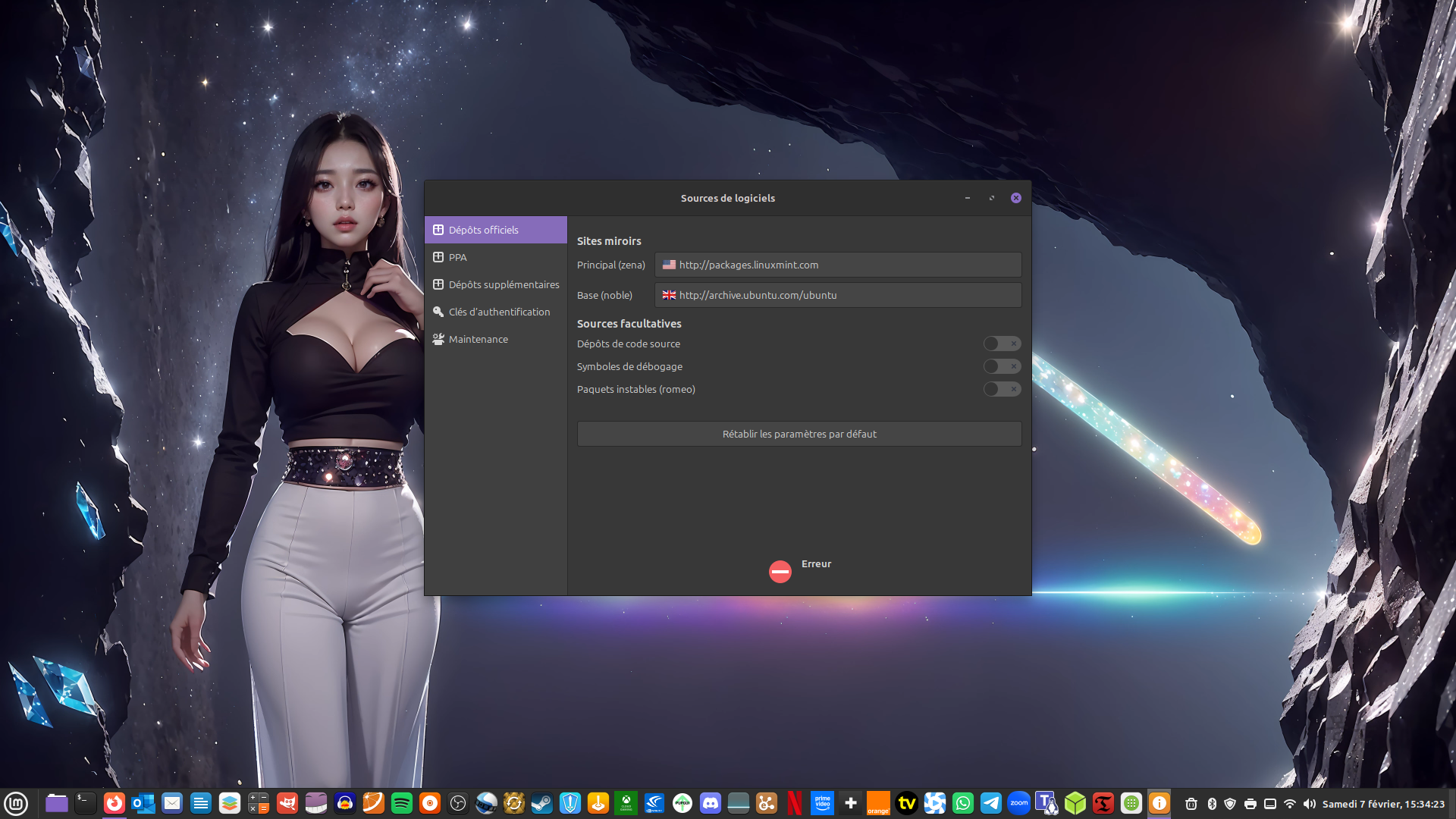Click Rétablir les paramètres par défaut
The height and width of the screenshot is (819, 1456).
click(799, 434)
